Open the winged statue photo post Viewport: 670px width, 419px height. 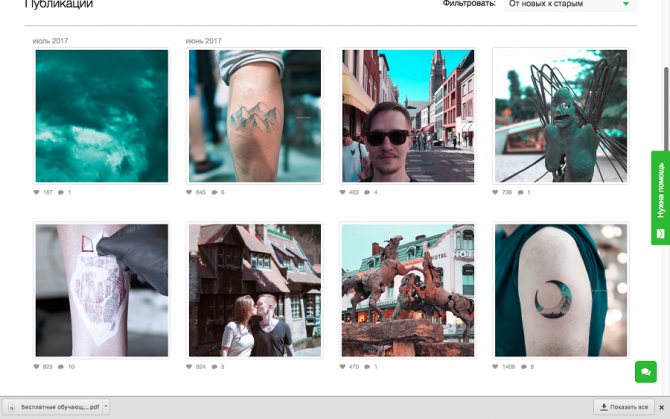[x=561, y=116]
